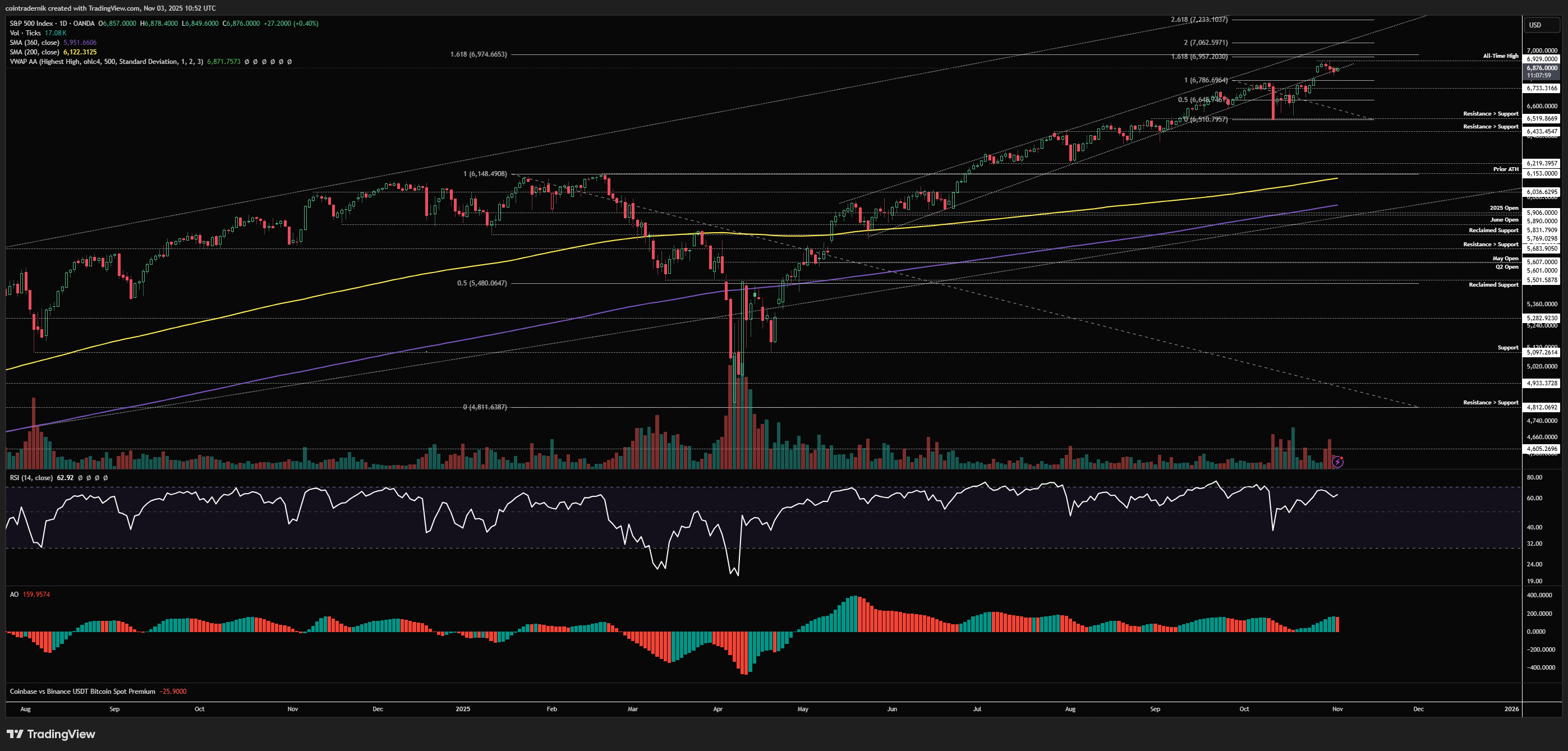Click the 2025 marker on time axis

tap(463, 709)
